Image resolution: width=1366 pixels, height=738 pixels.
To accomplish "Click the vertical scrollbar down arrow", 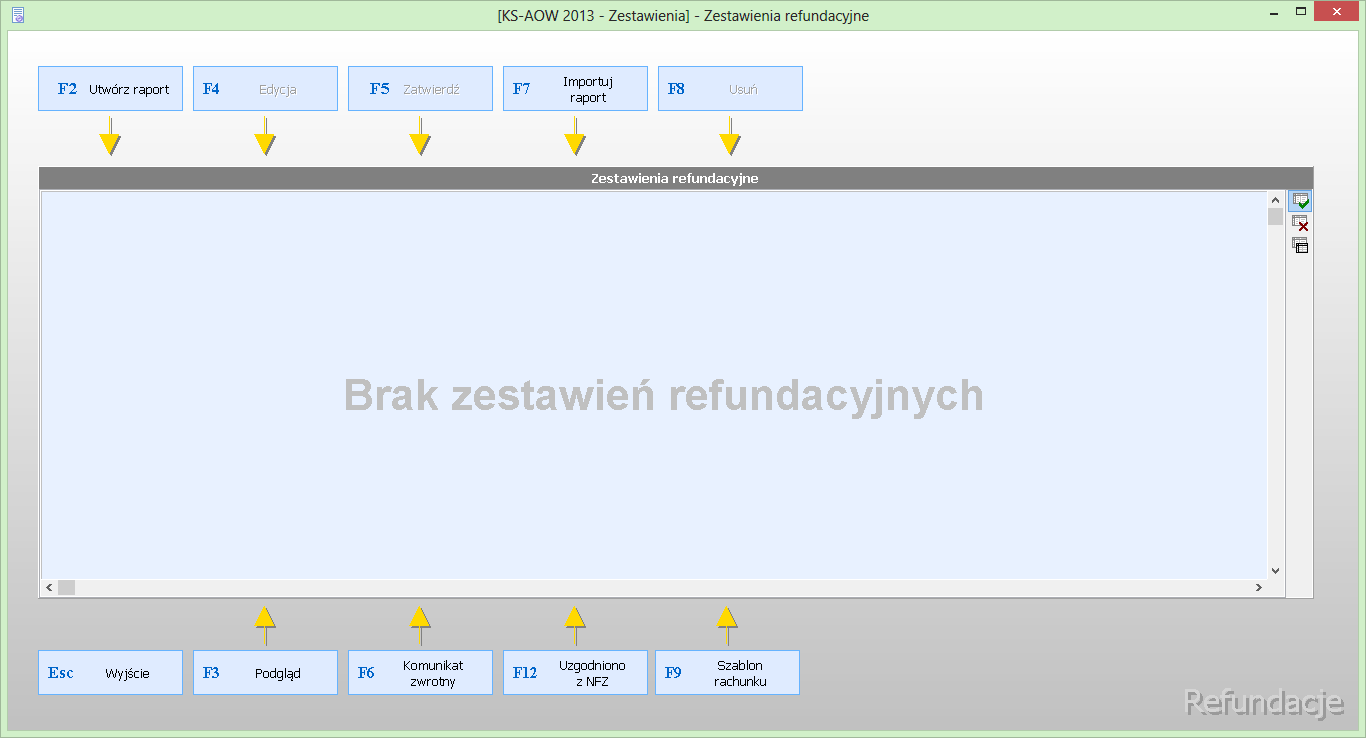I will tap(1275, 571).
